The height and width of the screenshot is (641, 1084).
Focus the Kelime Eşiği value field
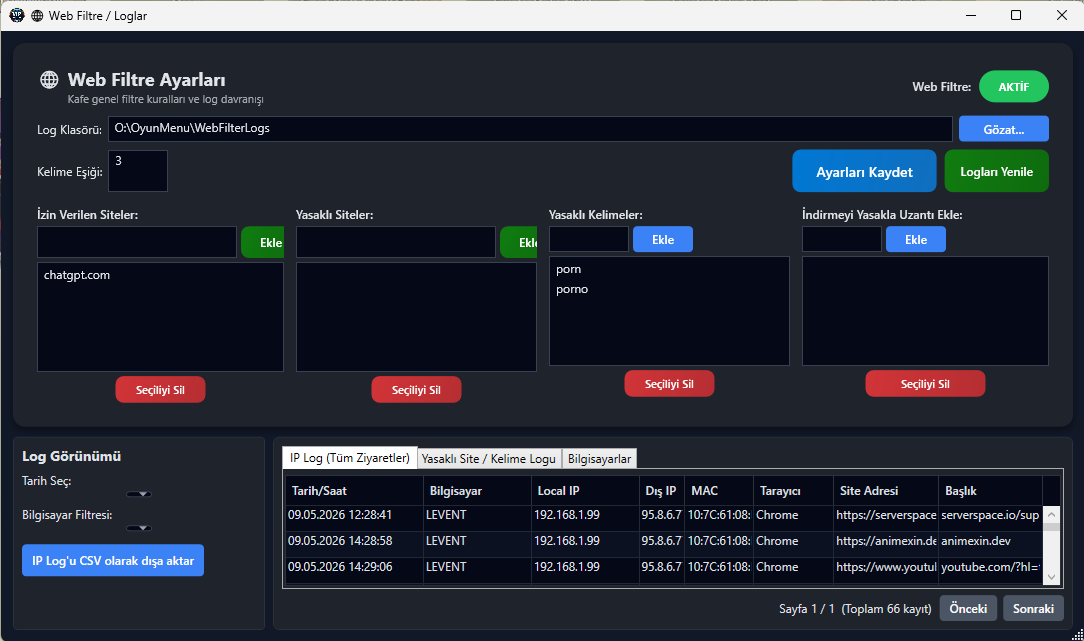[x=138, y=171]
